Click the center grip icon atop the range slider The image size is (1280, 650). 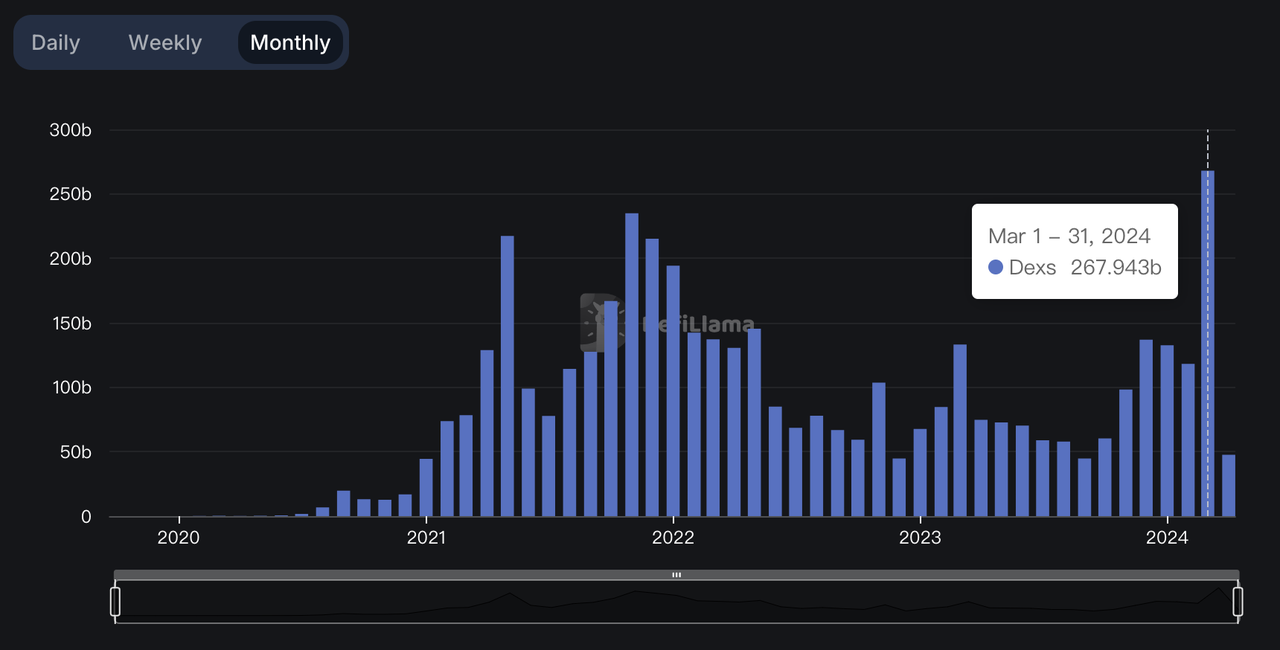676,575
